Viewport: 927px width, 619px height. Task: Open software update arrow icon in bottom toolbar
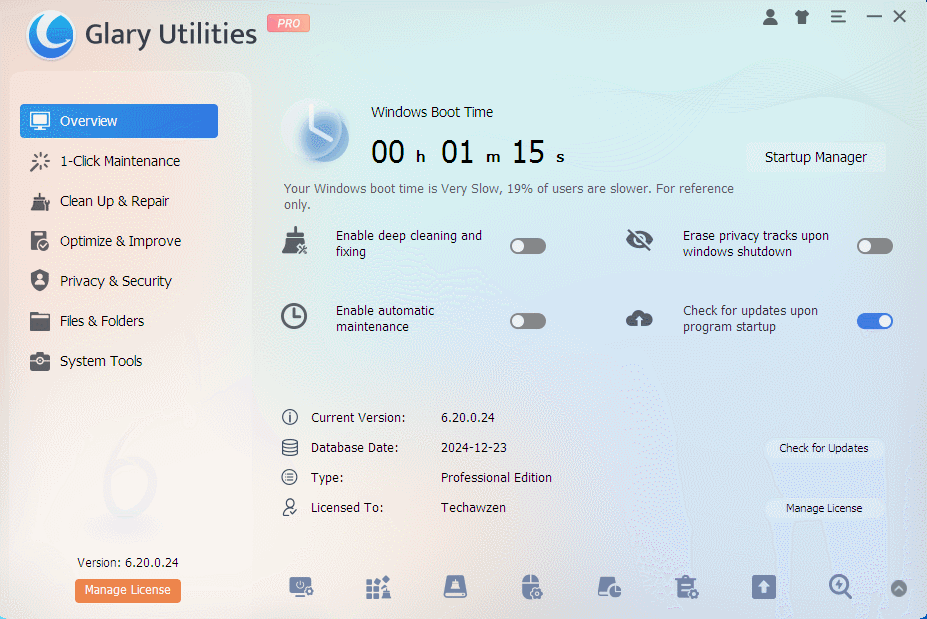coord(764,587)
